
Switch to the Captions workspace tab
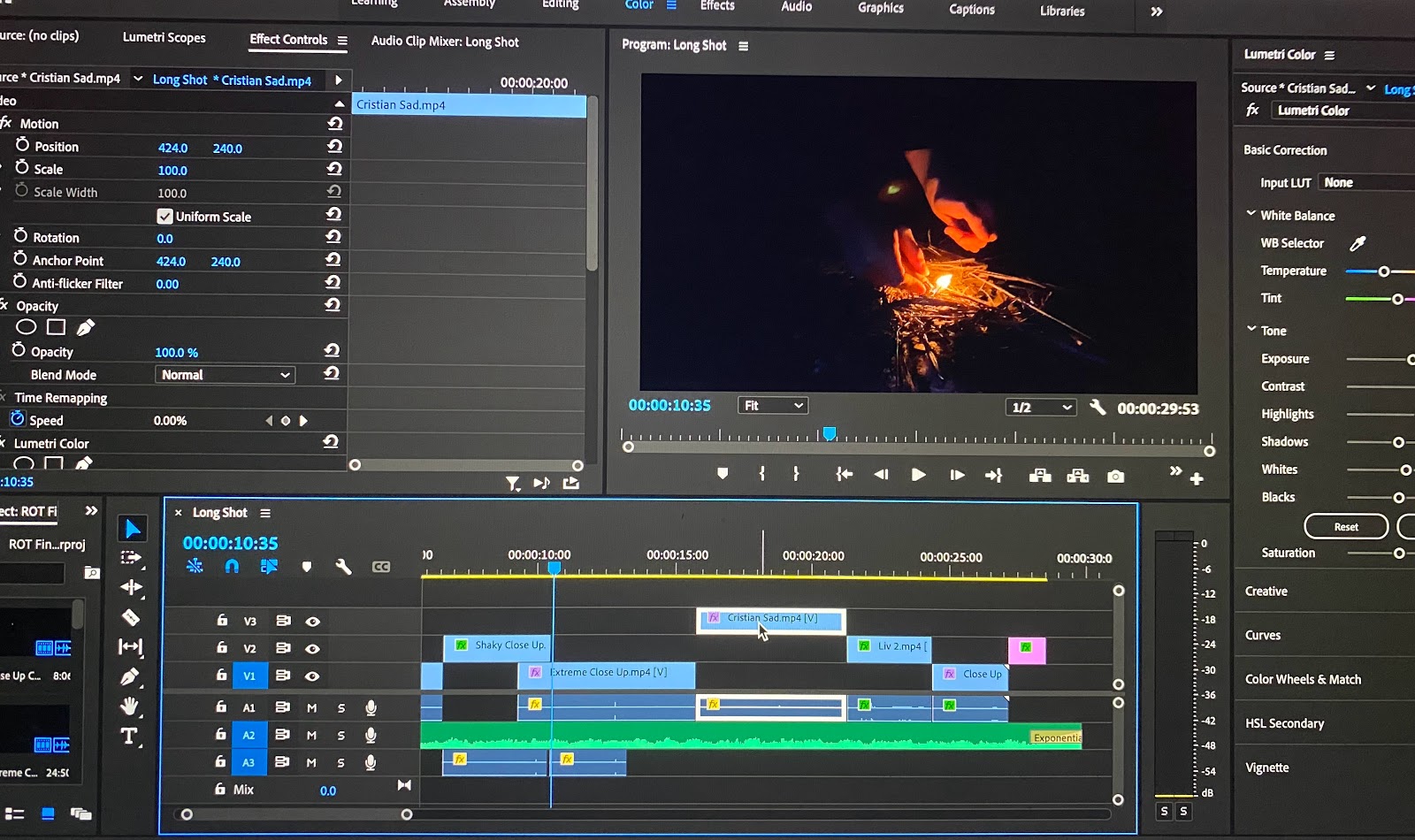972,10
